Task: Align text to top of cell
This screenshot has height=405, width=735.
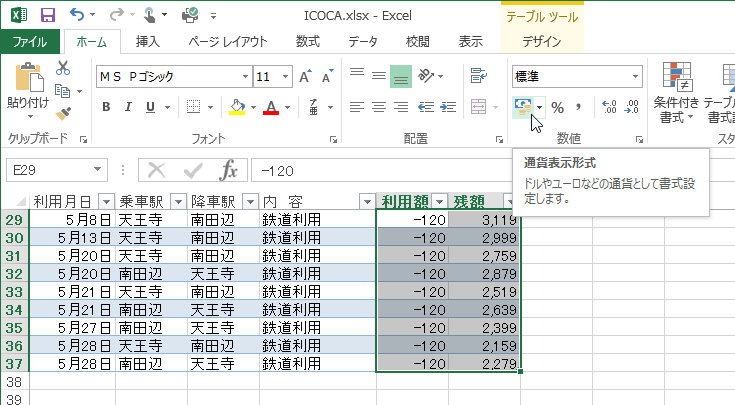Action: [357, 75]
